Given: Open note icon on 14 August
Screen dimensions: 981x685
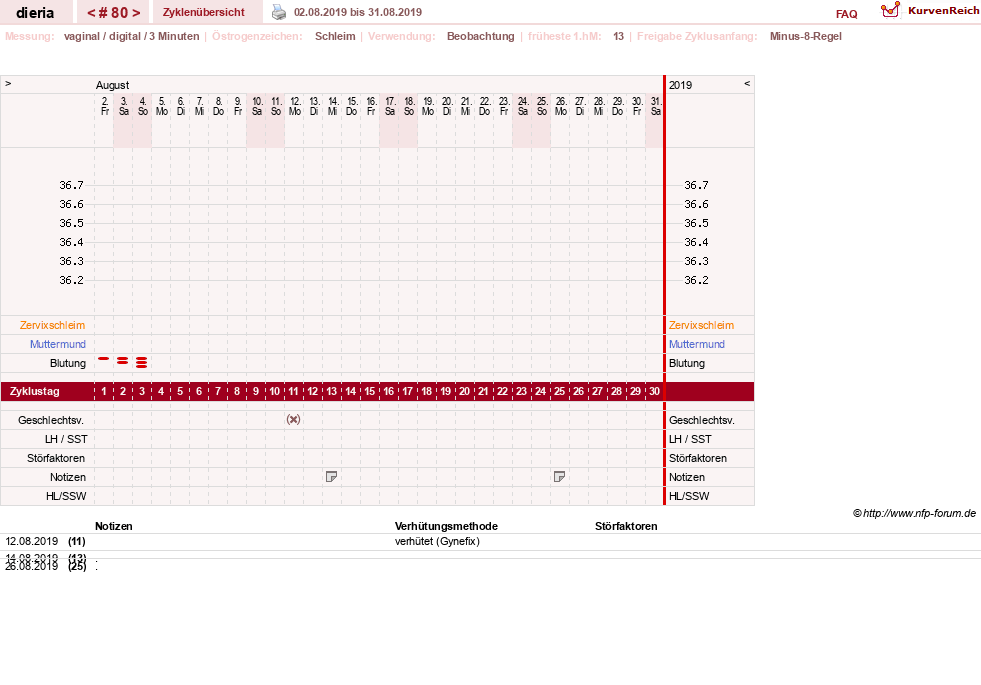Looking at the screenshot, I should (332, 477).
